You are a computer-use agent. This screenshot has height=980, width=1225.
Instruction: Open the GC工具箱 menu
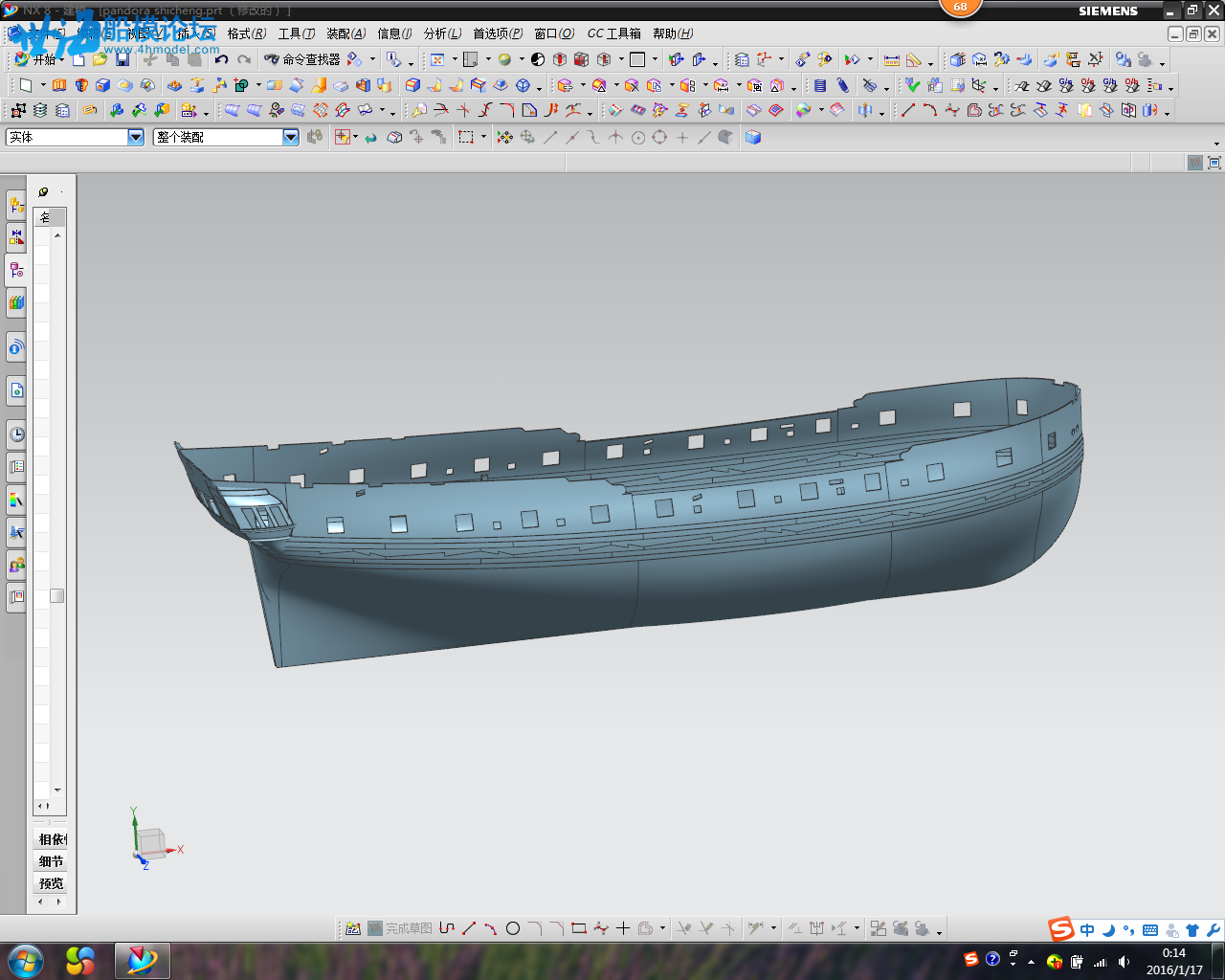point(614,33)
